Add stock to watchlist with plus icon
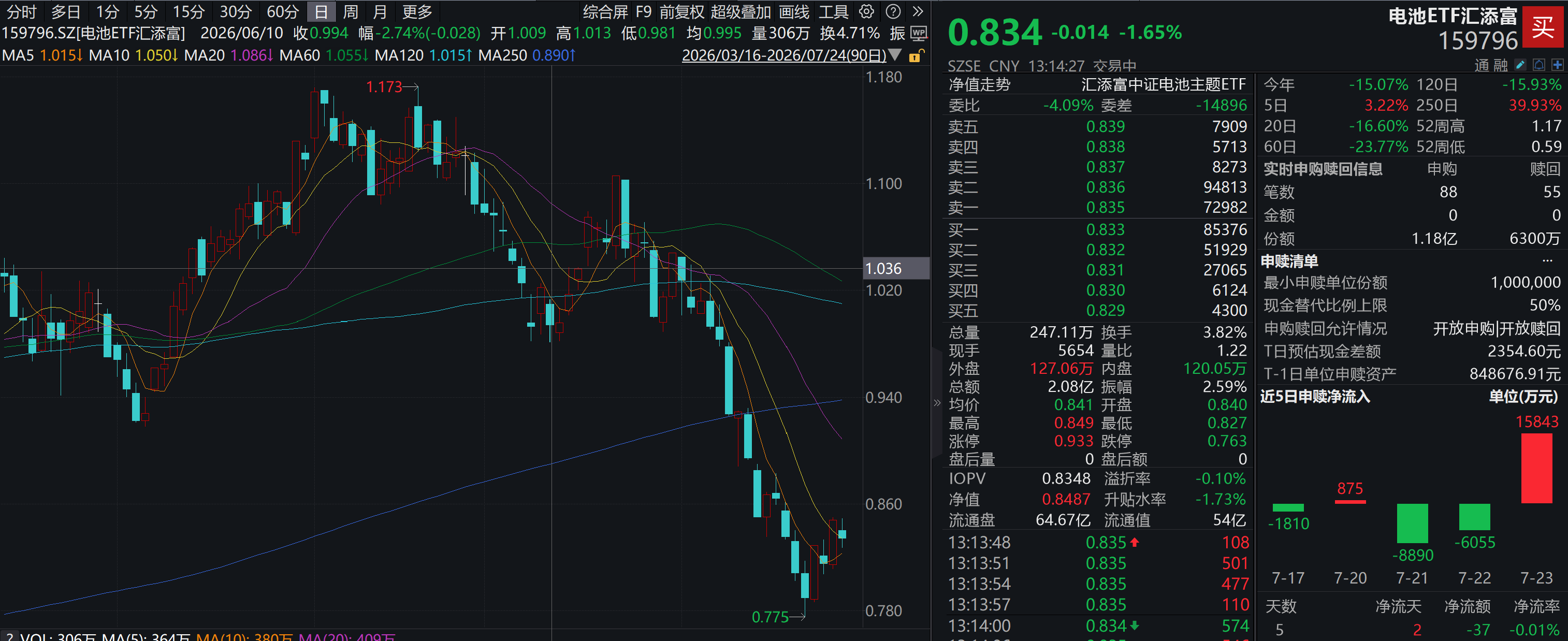Viewport: 1568px width, 641px height. [x=1558, y=65]
